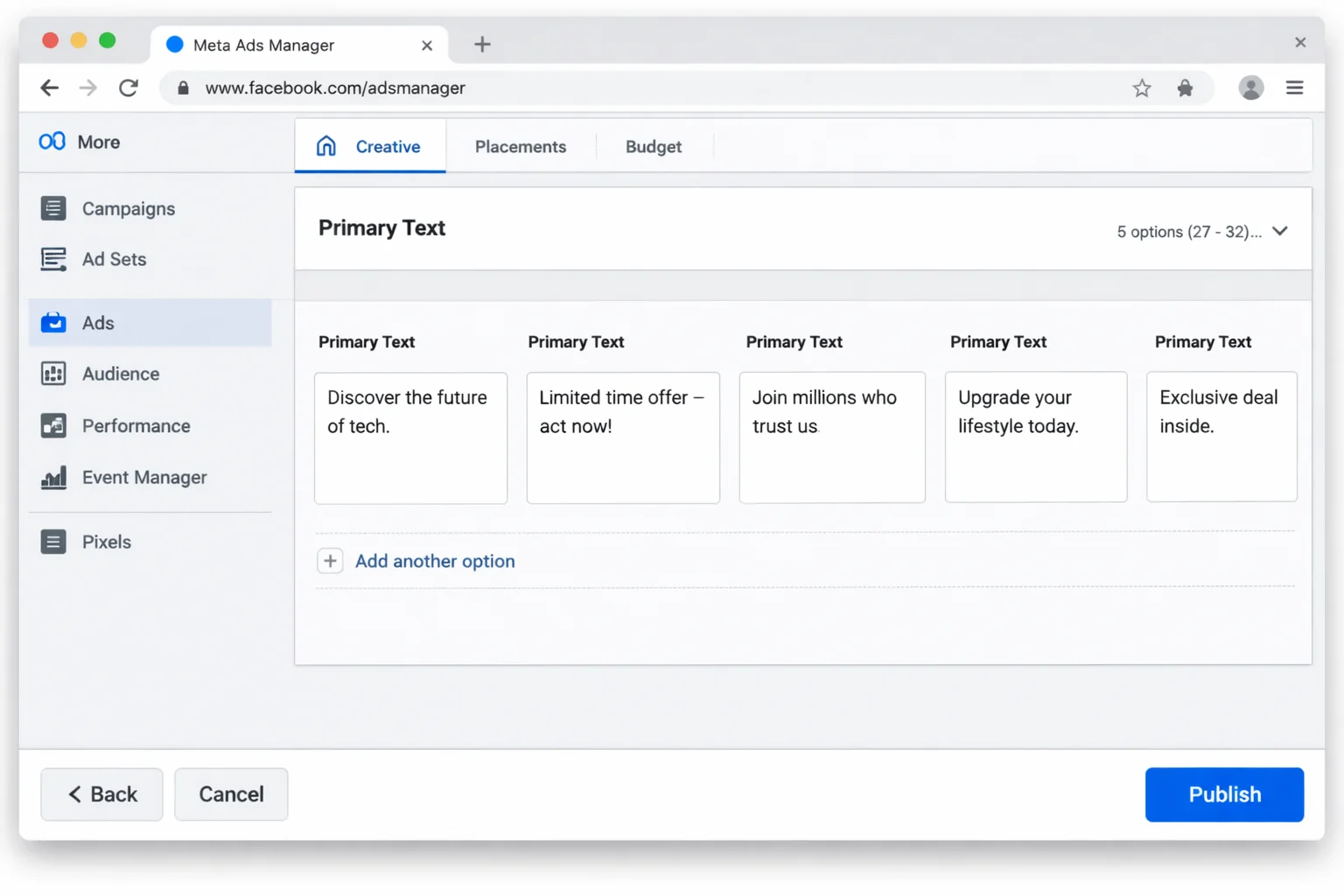Click the home icon on the Creative tab
The image size is (1344, 896).
(326, 146)
